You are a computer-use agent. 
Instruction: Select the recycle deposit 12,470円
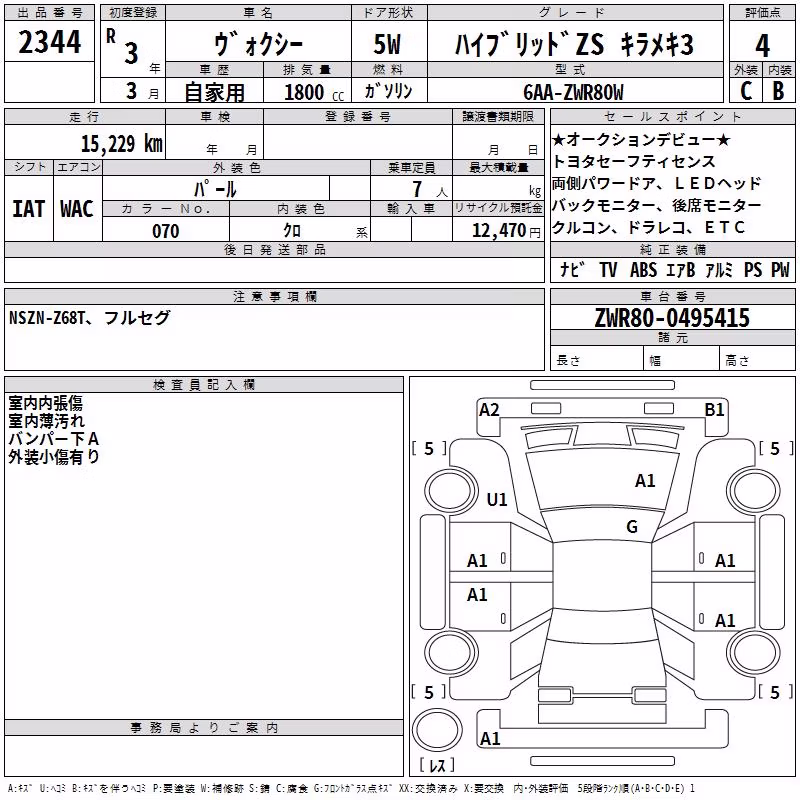click(506, 231)
